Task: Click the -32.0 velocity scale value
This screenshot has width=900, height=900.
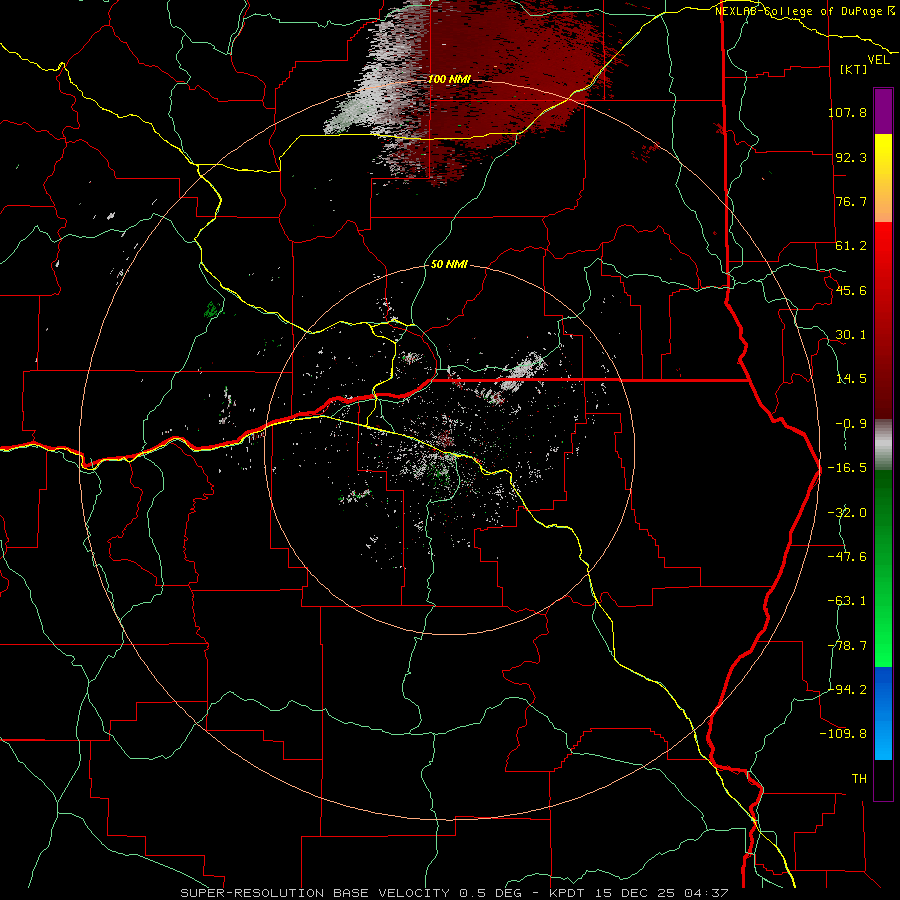Action: pos(847,513)
